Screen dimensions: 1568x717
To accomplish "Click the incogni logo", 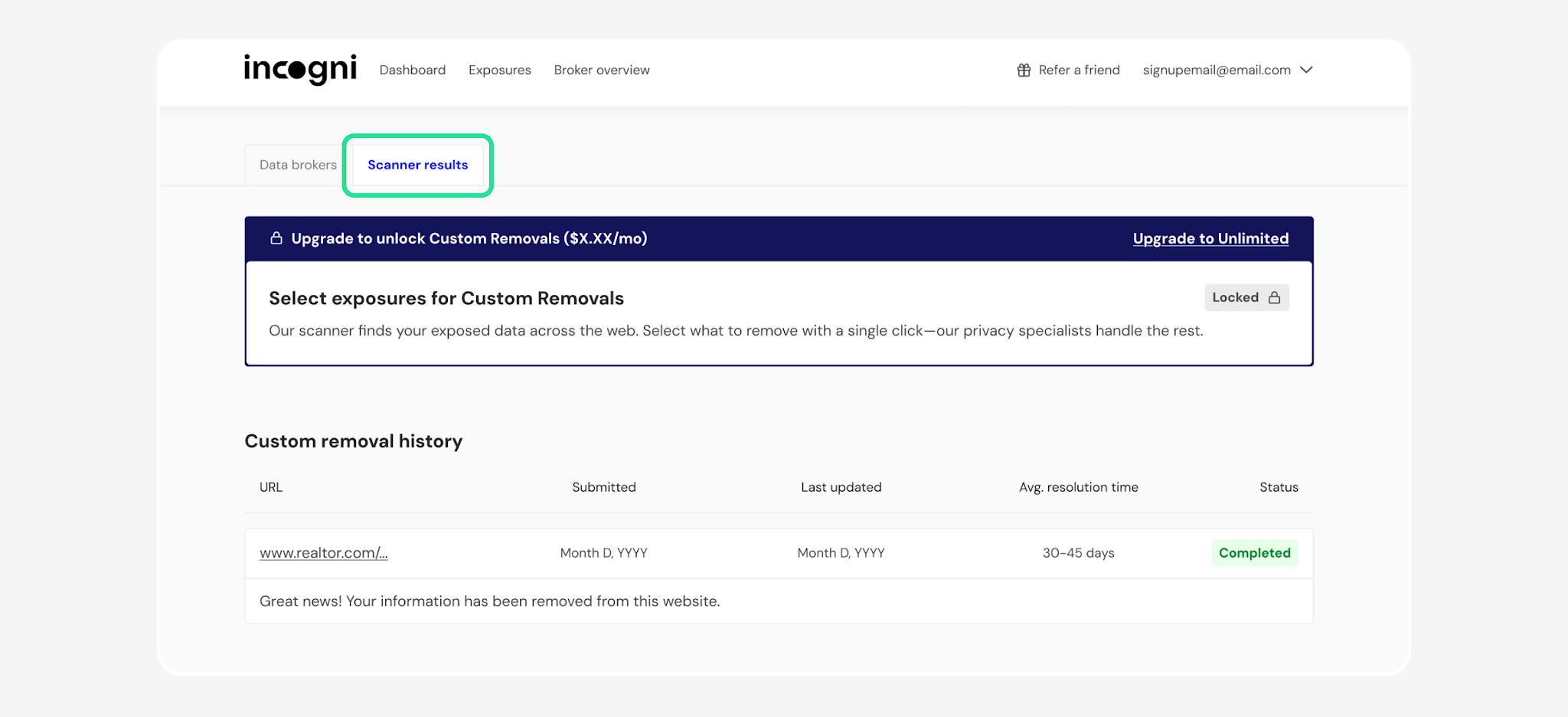I will [300, 70].
